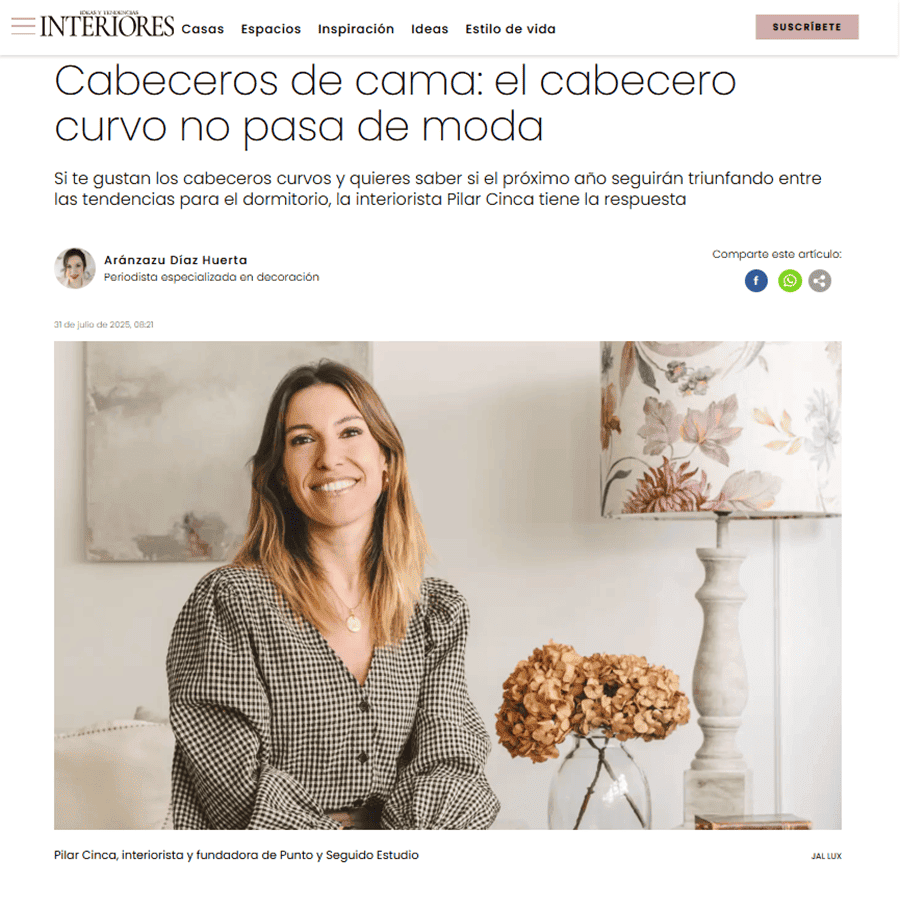Share article via WhatsApp icon
This screenshot has height=900, width=900.
[x=790, y=281]
